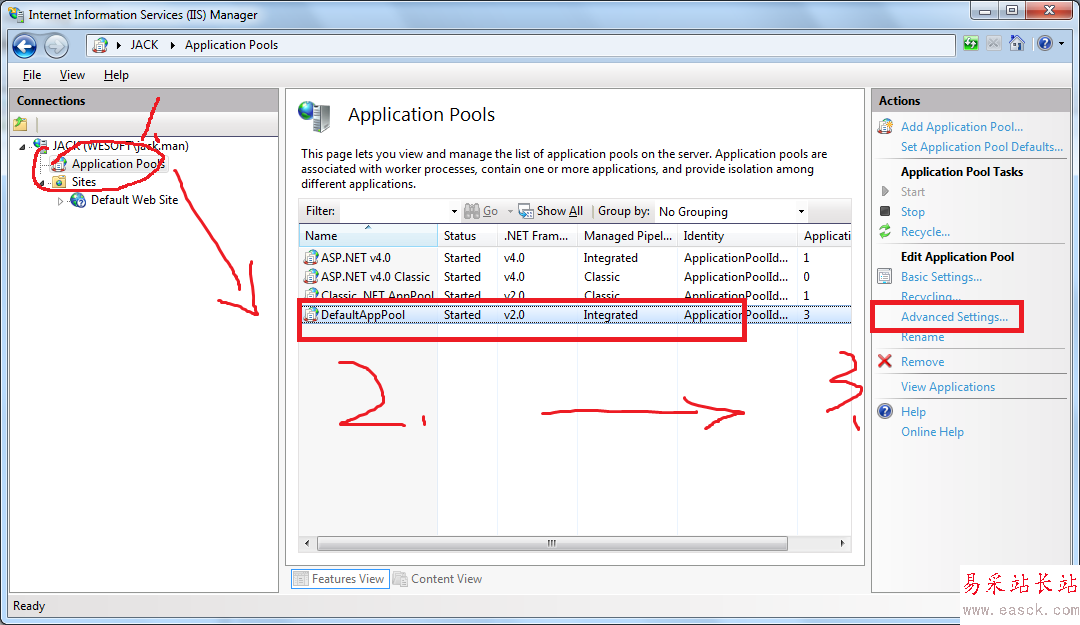Click the green Recycle arrows icon
The width and height of the screenshot is (1080, 625).
click(885, 232)
